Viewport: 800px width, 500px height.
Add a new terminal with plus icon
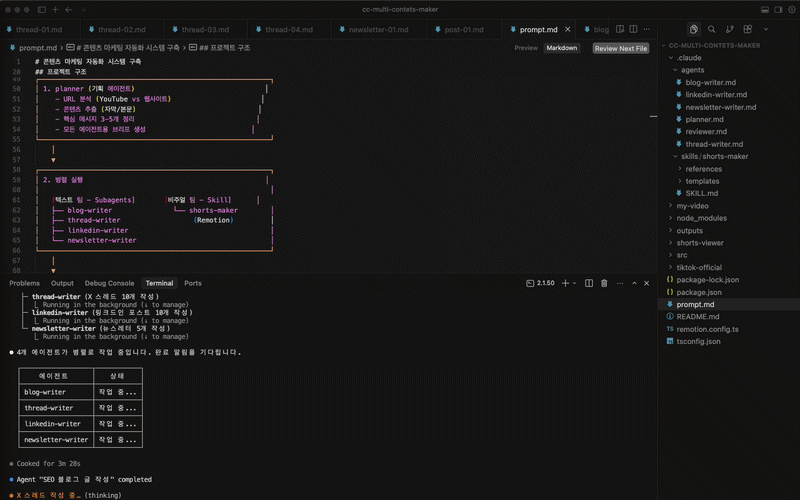565,283
